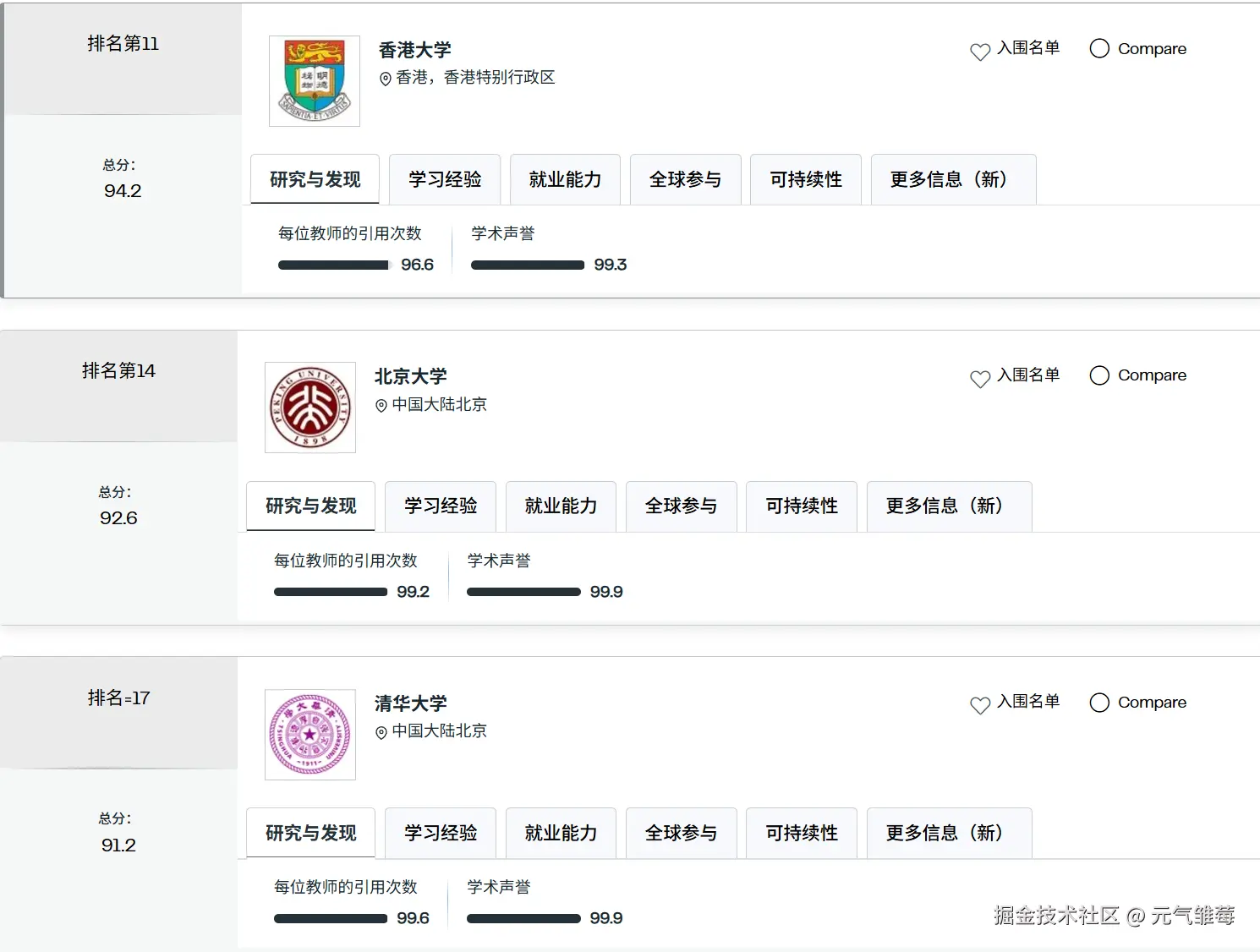Select the Compare radio for 清华大学

[1099, 703]
